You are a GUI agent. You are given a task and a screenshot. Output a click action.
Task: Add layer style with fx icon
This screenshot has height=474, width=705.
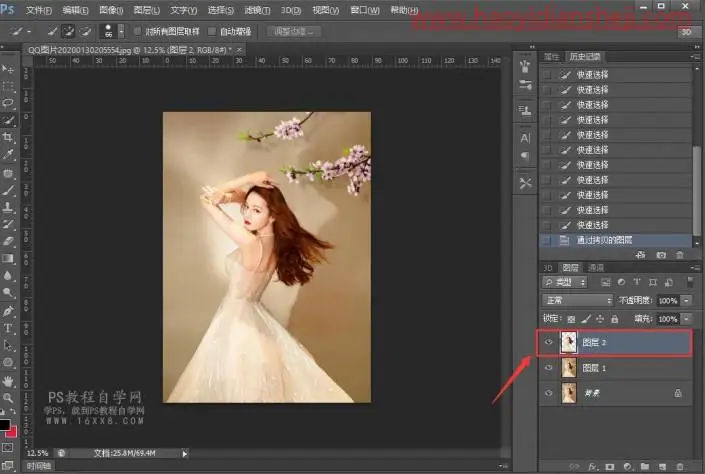coord(593,467)
